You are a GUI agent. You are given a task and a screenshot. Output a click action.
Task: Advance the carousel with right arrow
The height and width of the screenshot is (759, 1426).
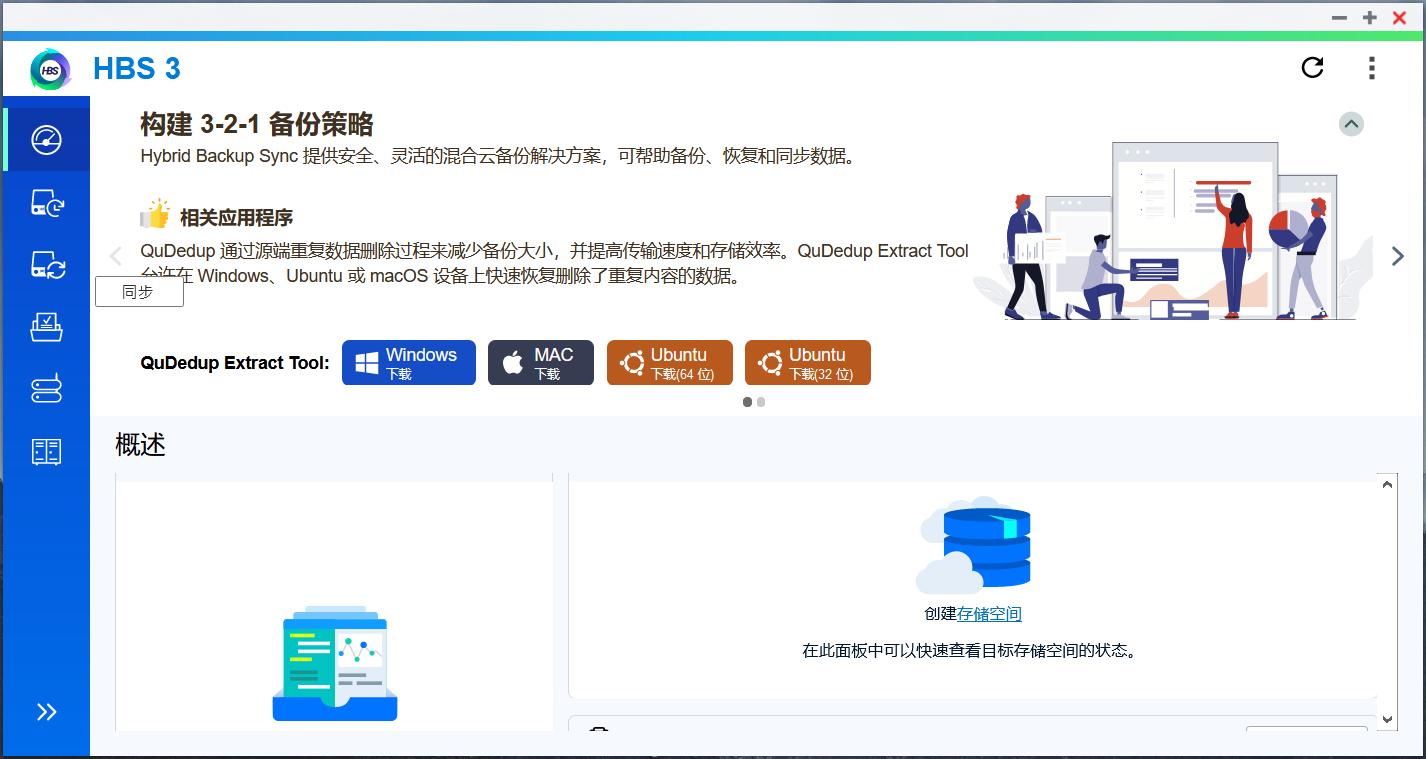1397,256
